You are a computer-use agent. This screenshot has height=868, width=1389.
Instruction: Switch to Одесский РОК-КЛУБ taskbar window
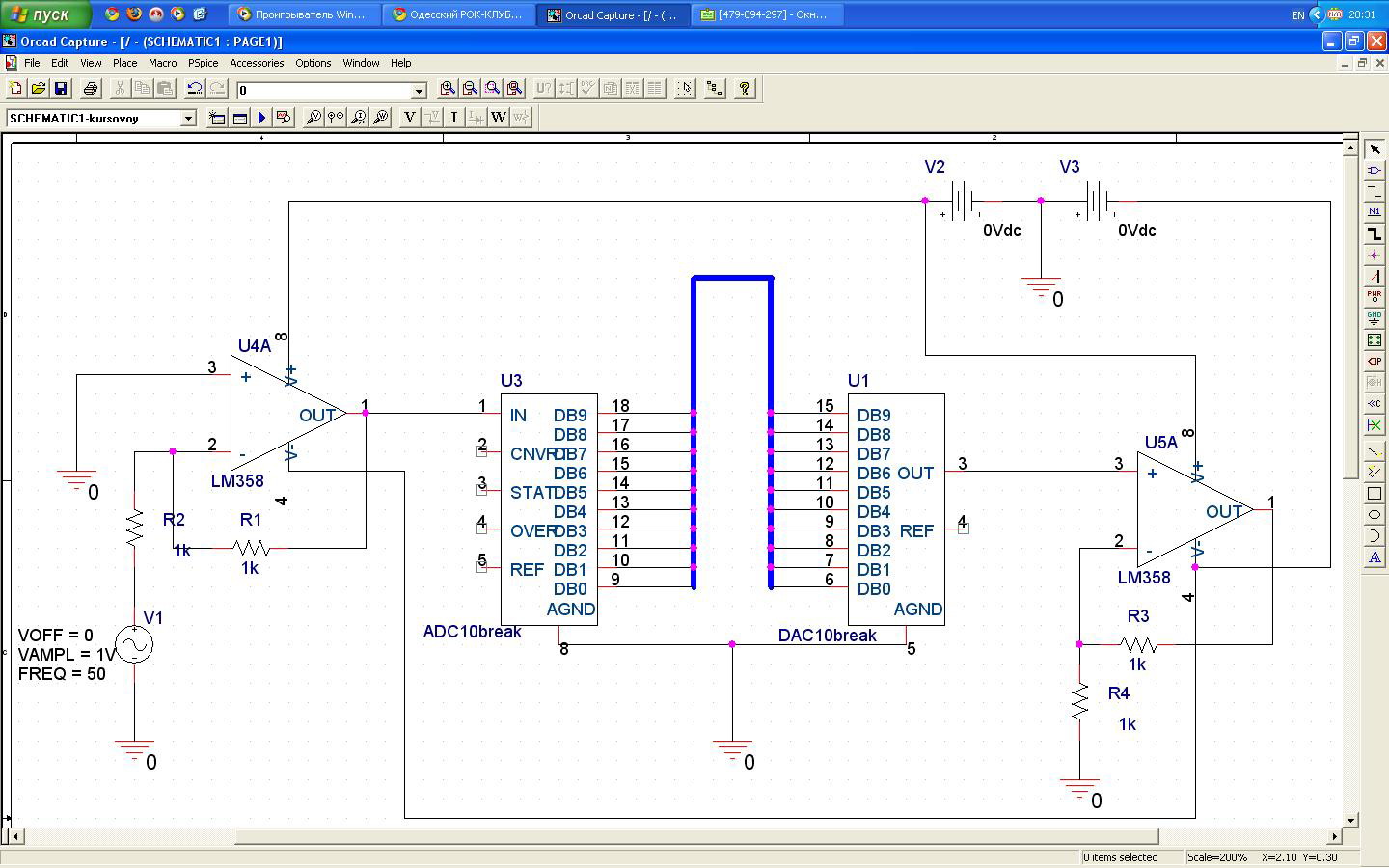[458, 14]
